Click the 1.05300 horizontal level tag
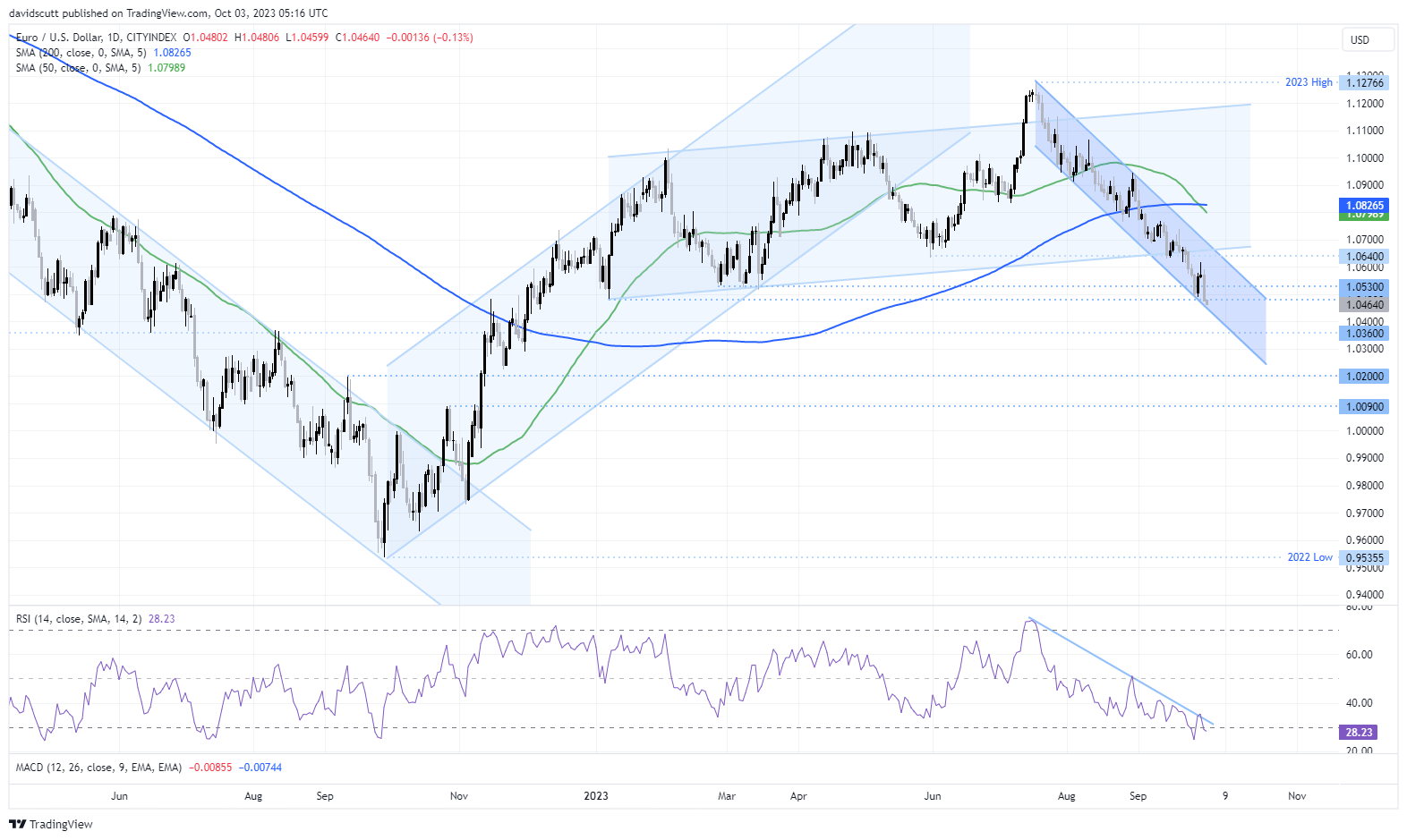This screenshot has height=840, width=1407. tap(1365, 287)
